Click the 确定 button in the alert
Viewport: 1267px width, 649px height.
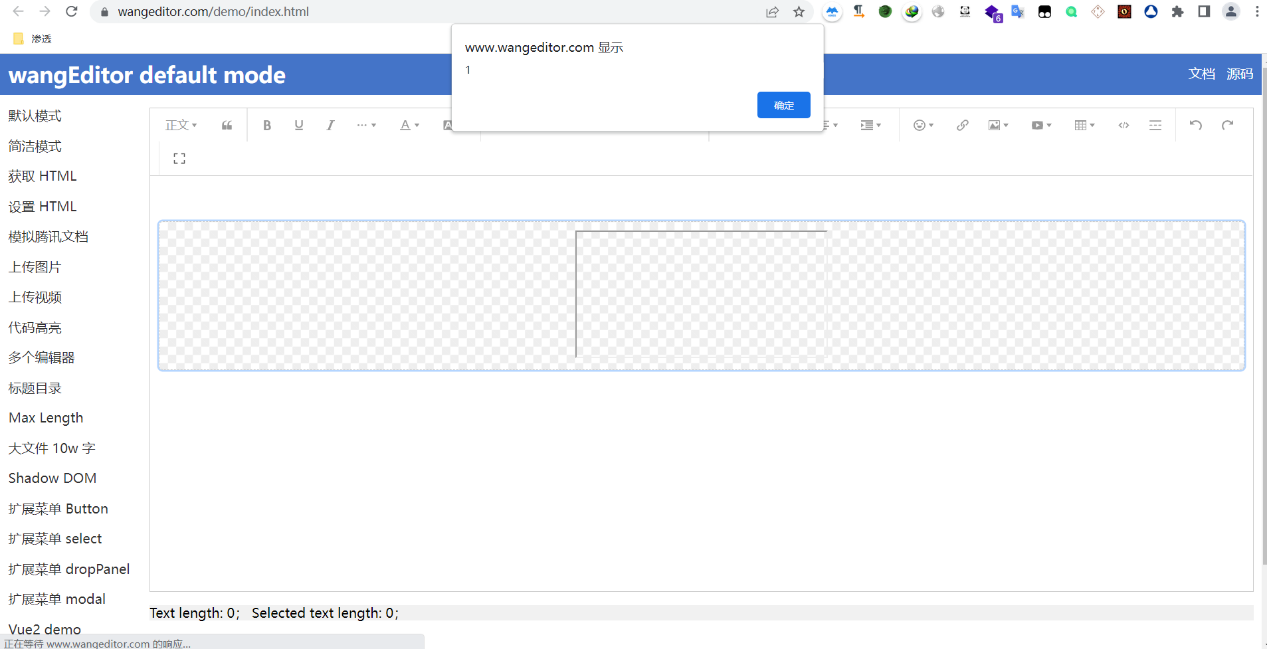point(784,105)
